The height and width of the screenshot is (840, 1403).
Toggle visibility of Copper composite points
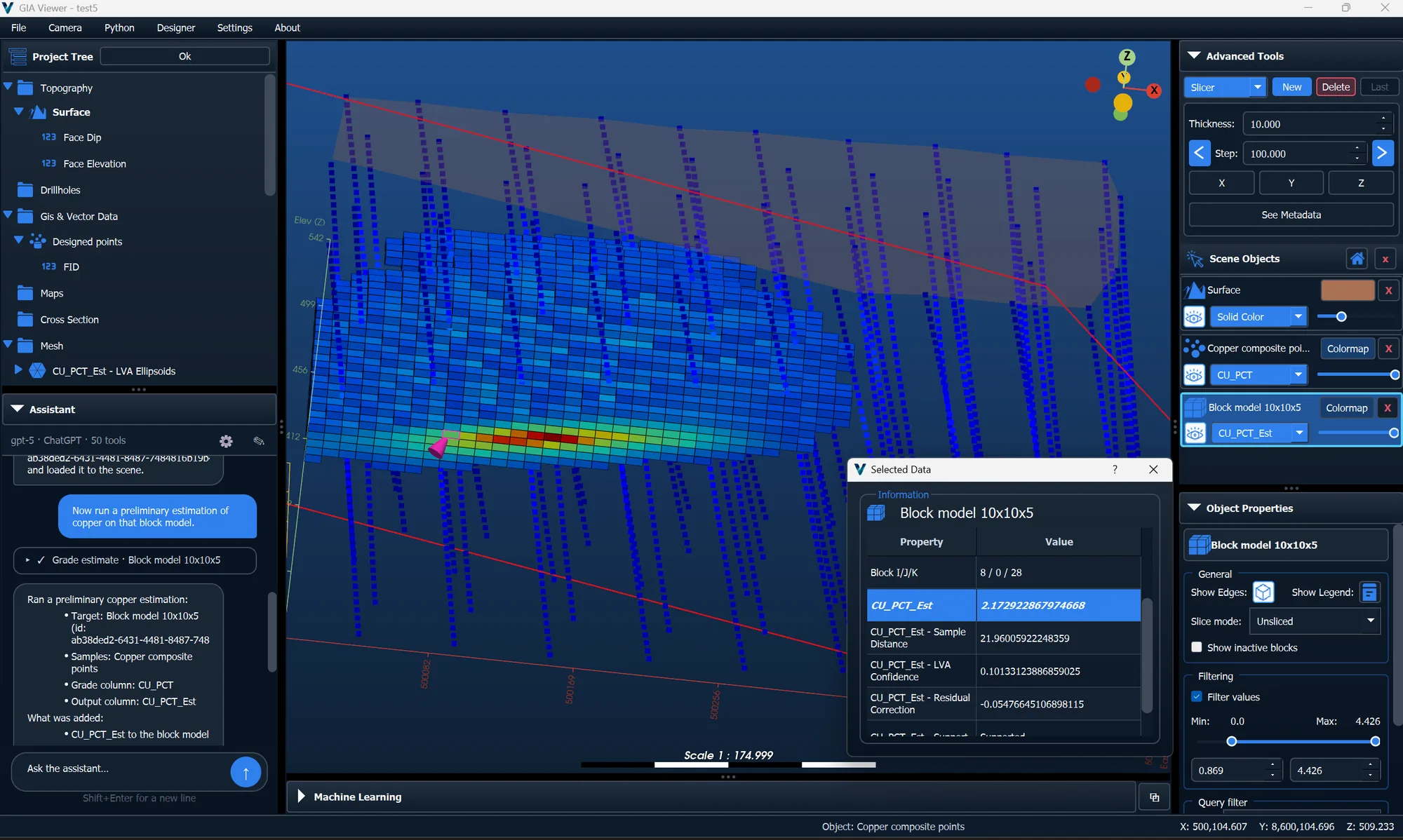pos(1194,375)
